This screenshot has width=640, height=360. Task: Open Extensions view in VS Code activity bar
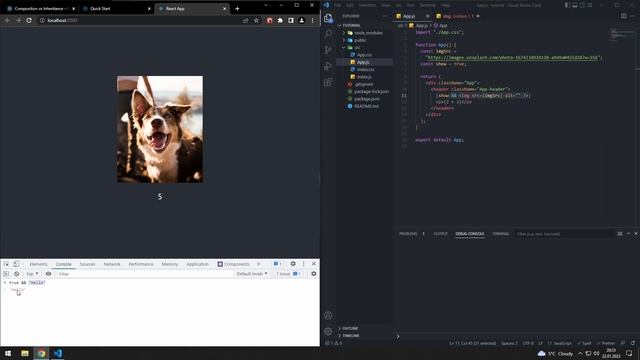click(x=328, y=82)
